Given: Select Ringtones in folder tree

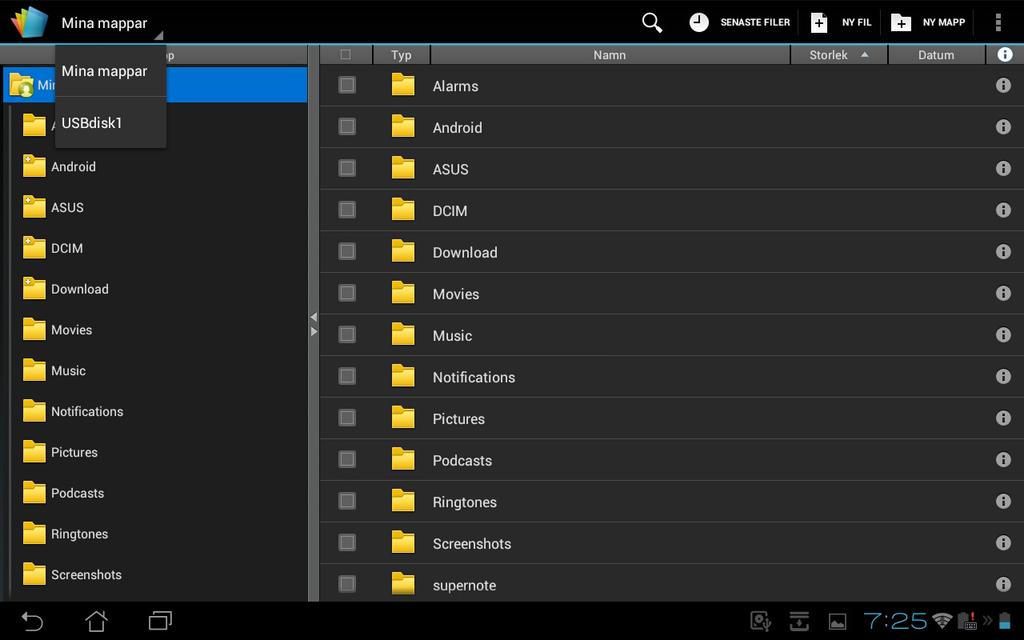Looking at the screenshot, I should 79,534.
